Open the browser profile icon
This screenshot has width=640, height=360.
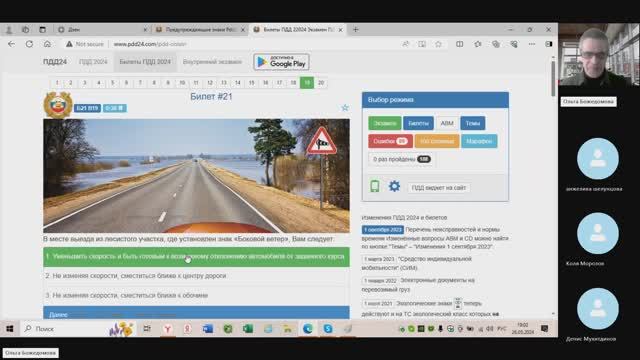(9, 29)
